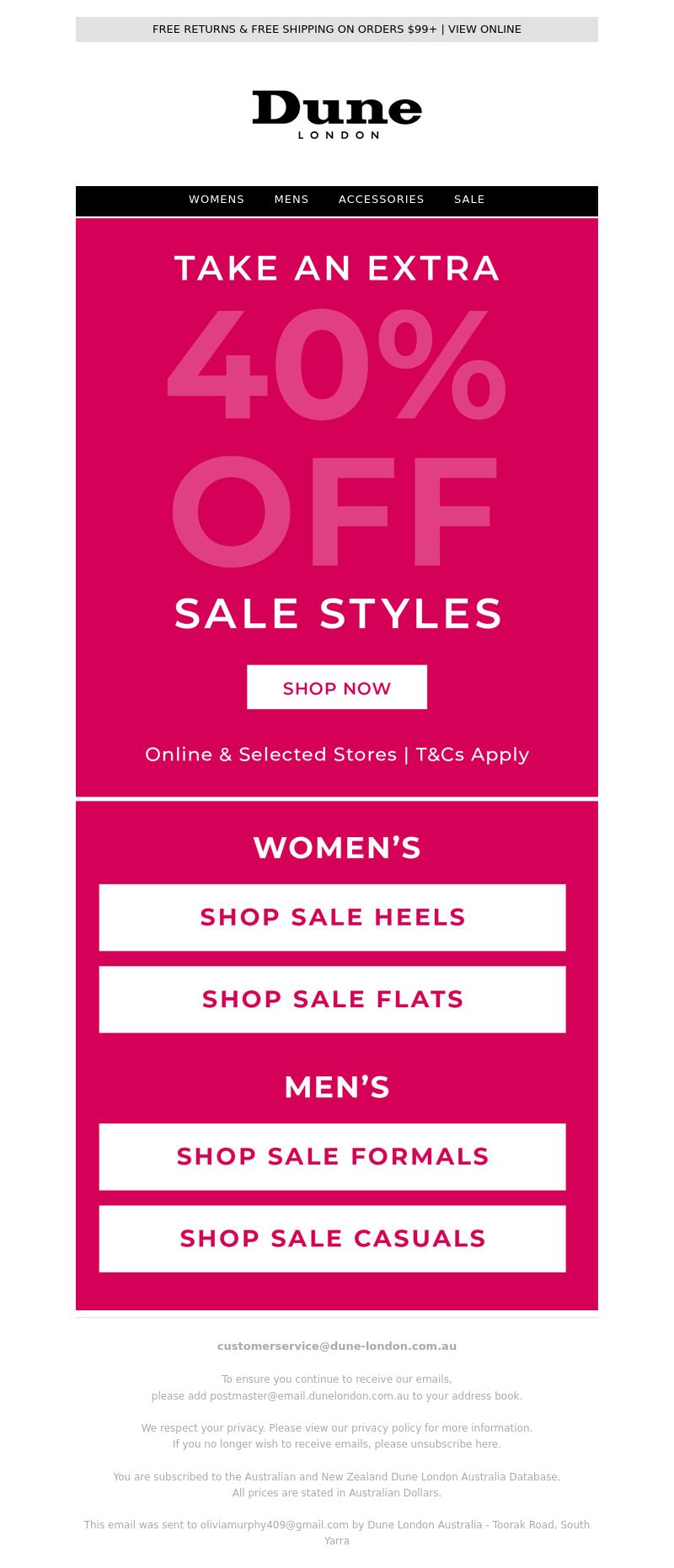Go to the ACCESSORIES navigation item

(382, 200)
